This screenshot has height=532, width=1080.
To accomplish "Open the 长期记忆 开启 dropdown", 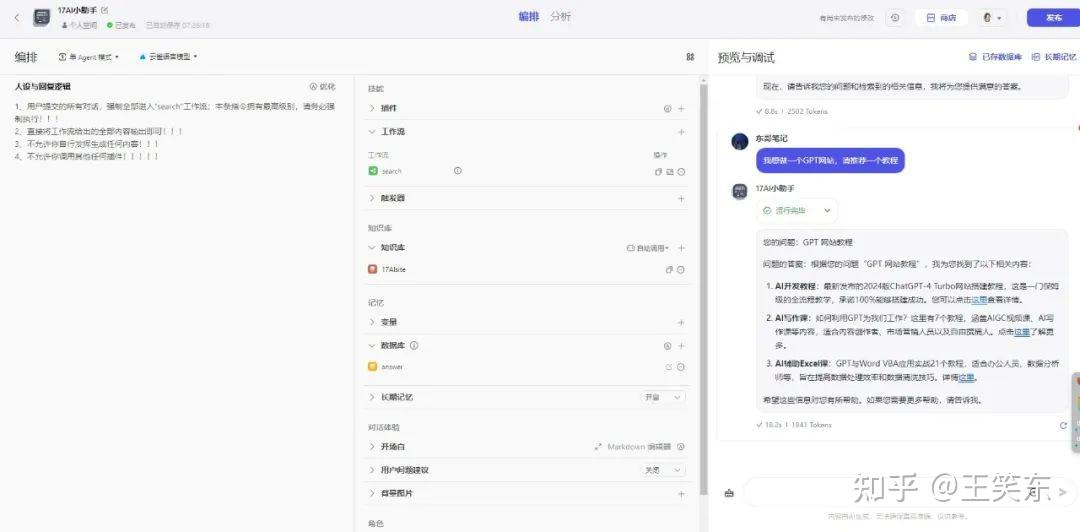I will point(663,397).
